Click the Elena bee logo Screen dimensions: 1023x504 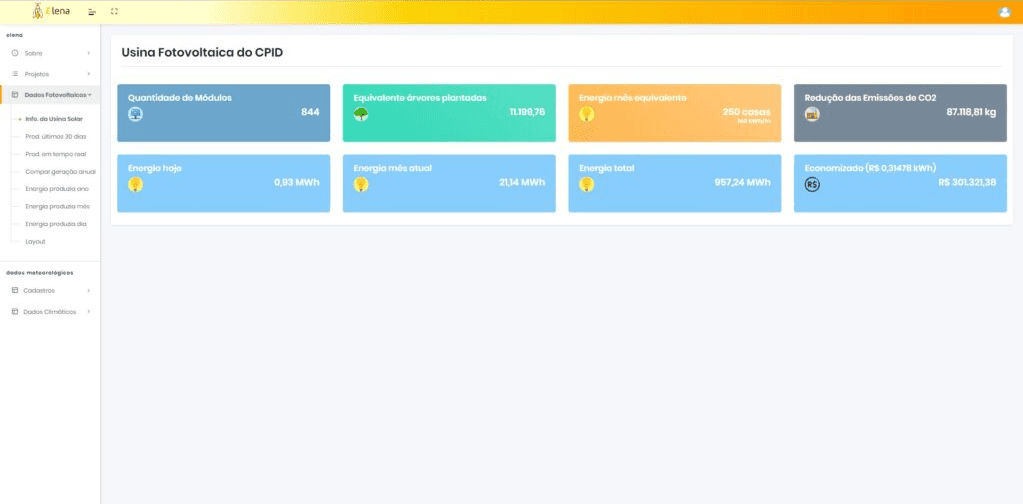(38, 11)
